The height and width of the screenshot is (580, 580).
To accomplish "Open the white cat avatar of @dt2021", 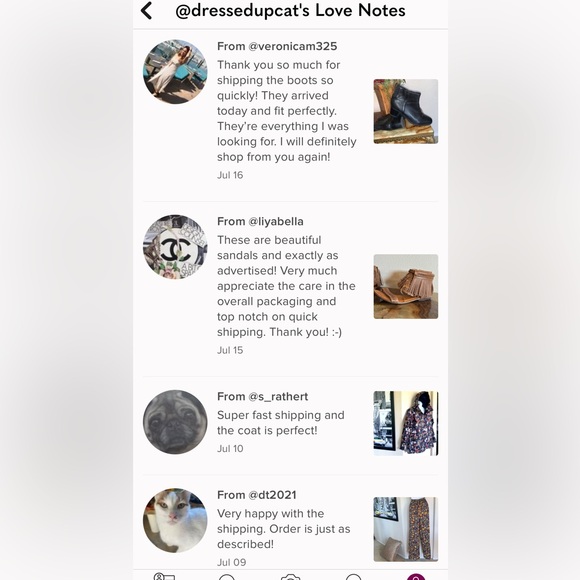I will (x=175, y=520).
